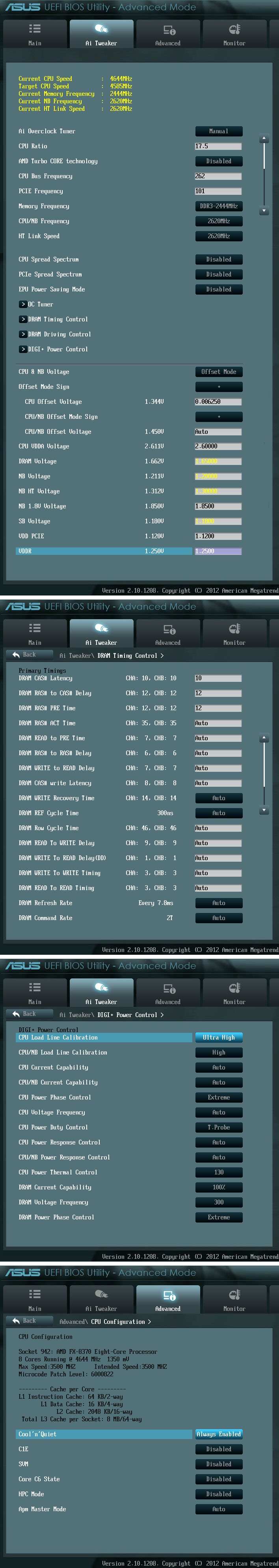This screenshot has width=279, height=1568.
Task: Change Memory Frequency DDR3-2444MHz option
Action: 219,206
